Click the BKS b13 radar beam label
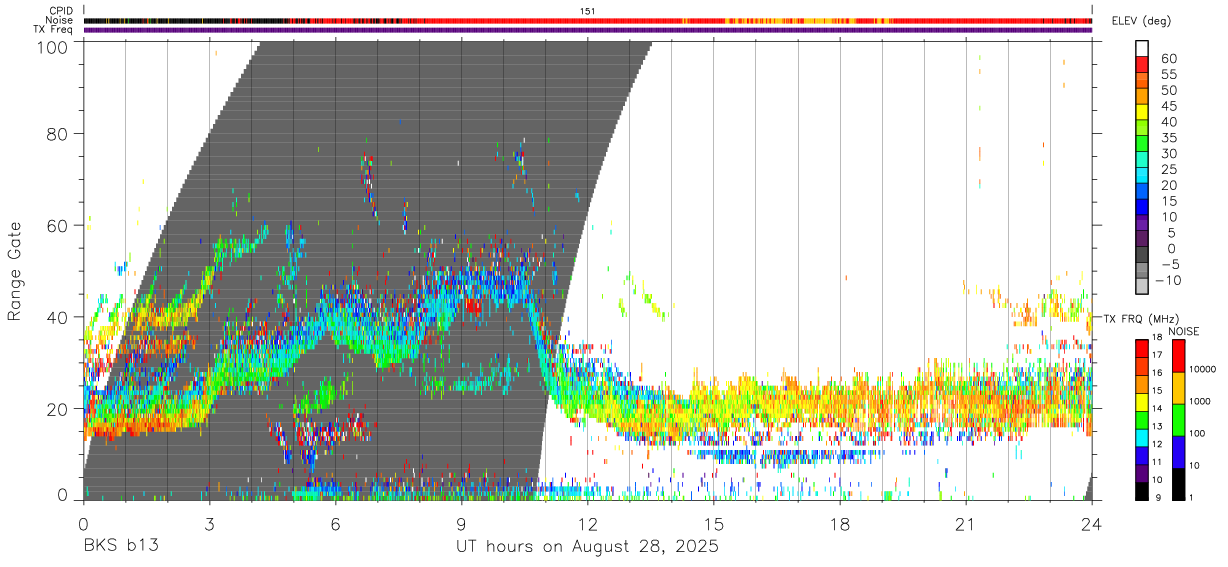1228x567 pixels. (120, 547)
